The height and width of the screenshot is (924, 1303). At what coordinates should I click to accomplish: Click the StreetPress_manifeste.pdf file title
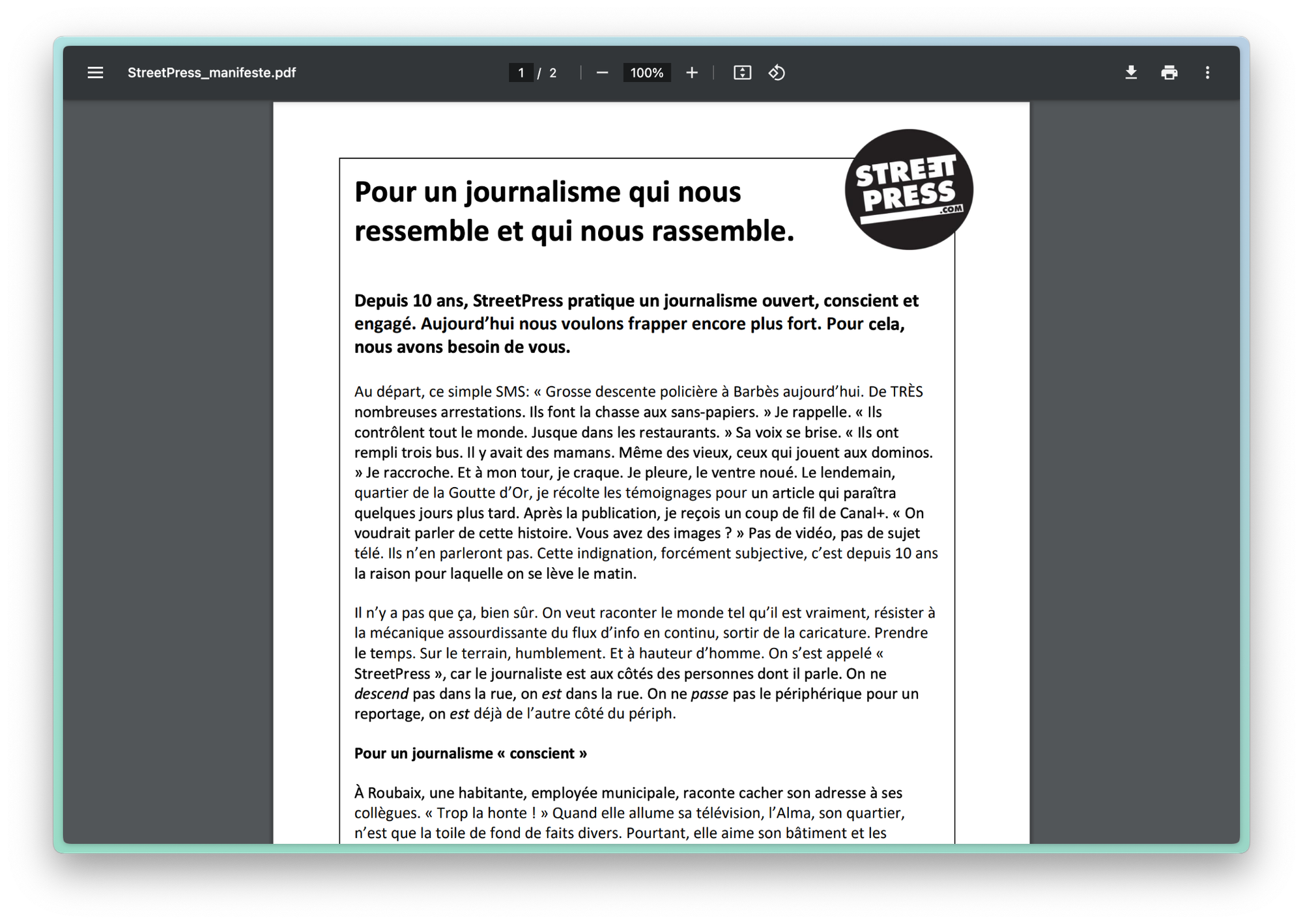[x=212, y=73]
